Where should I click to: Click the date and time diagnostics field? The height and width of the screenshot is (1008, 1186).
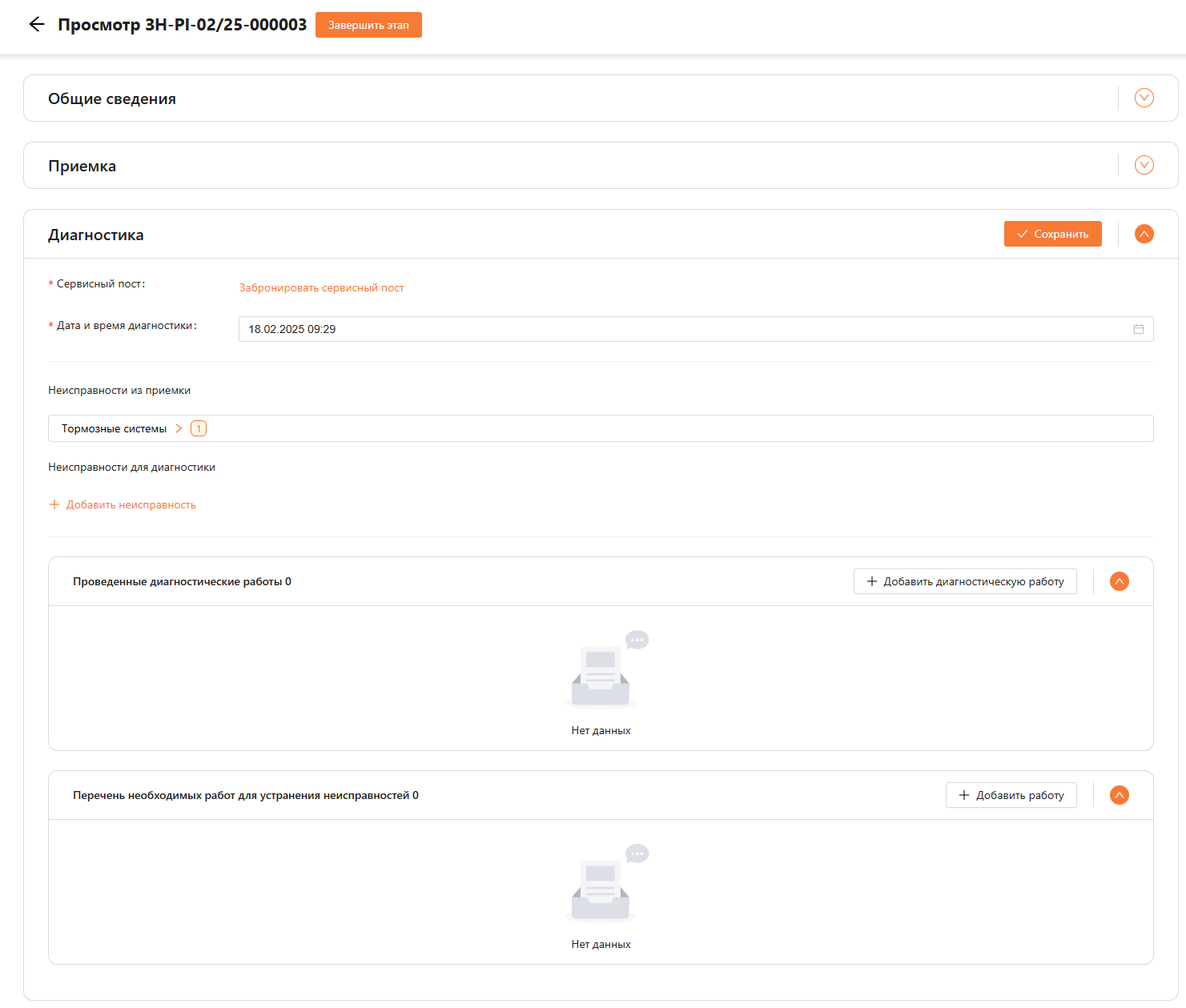point(681,329)
